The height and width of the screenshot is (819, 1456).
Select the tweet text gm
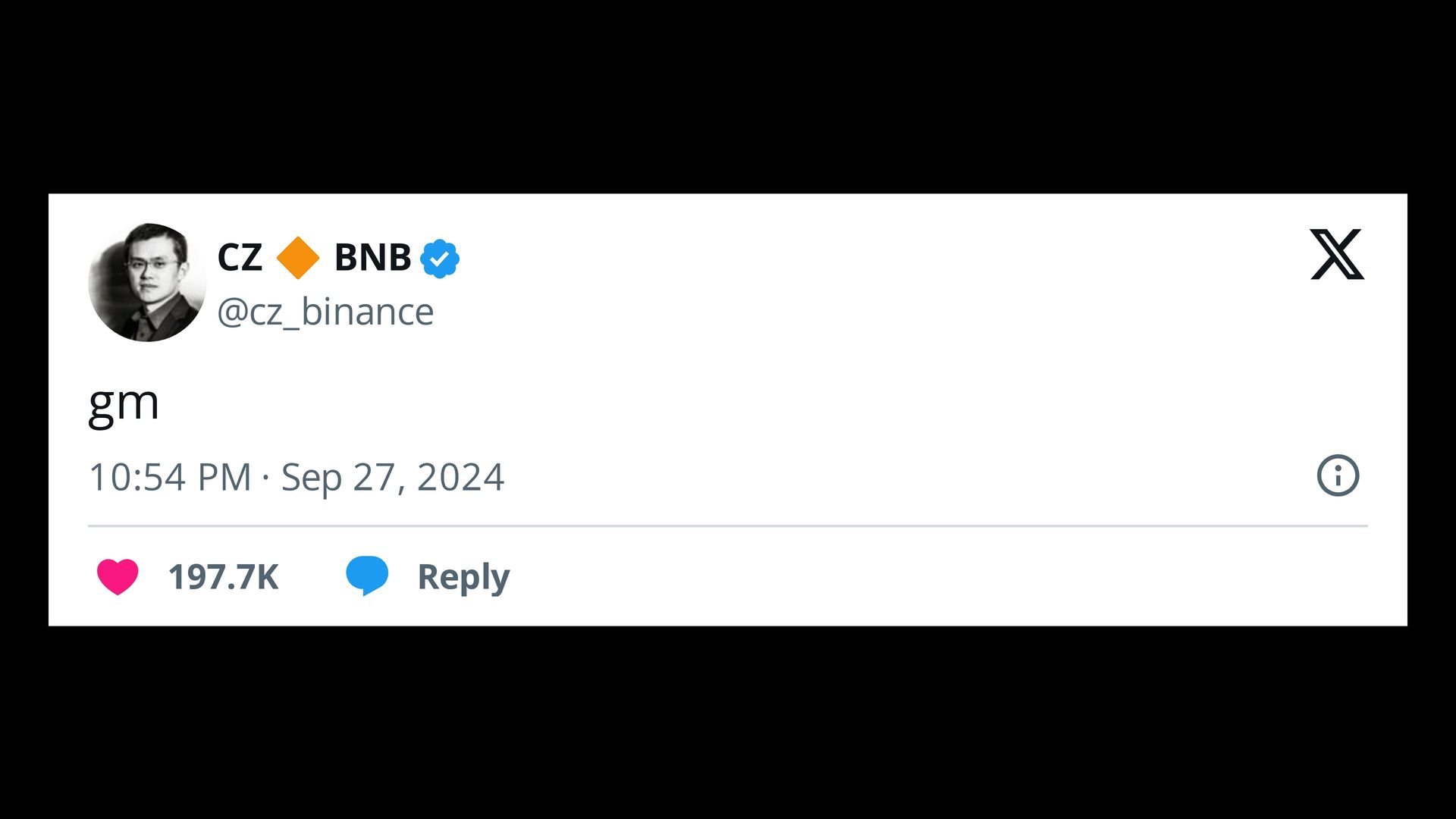point(124,403)
